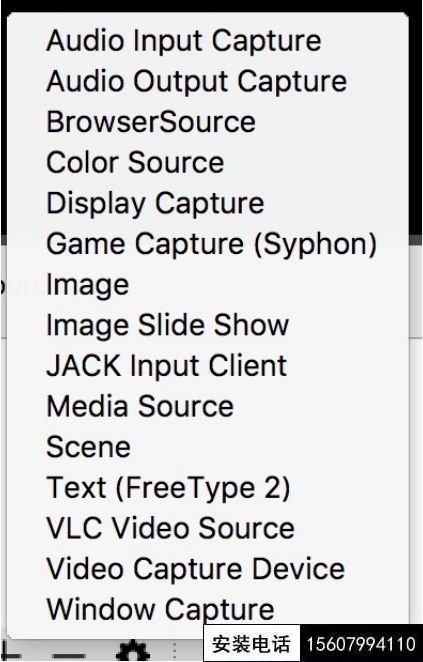Click the 安装电话 label
Screen dimensions: 423x662
click(252, 644)
